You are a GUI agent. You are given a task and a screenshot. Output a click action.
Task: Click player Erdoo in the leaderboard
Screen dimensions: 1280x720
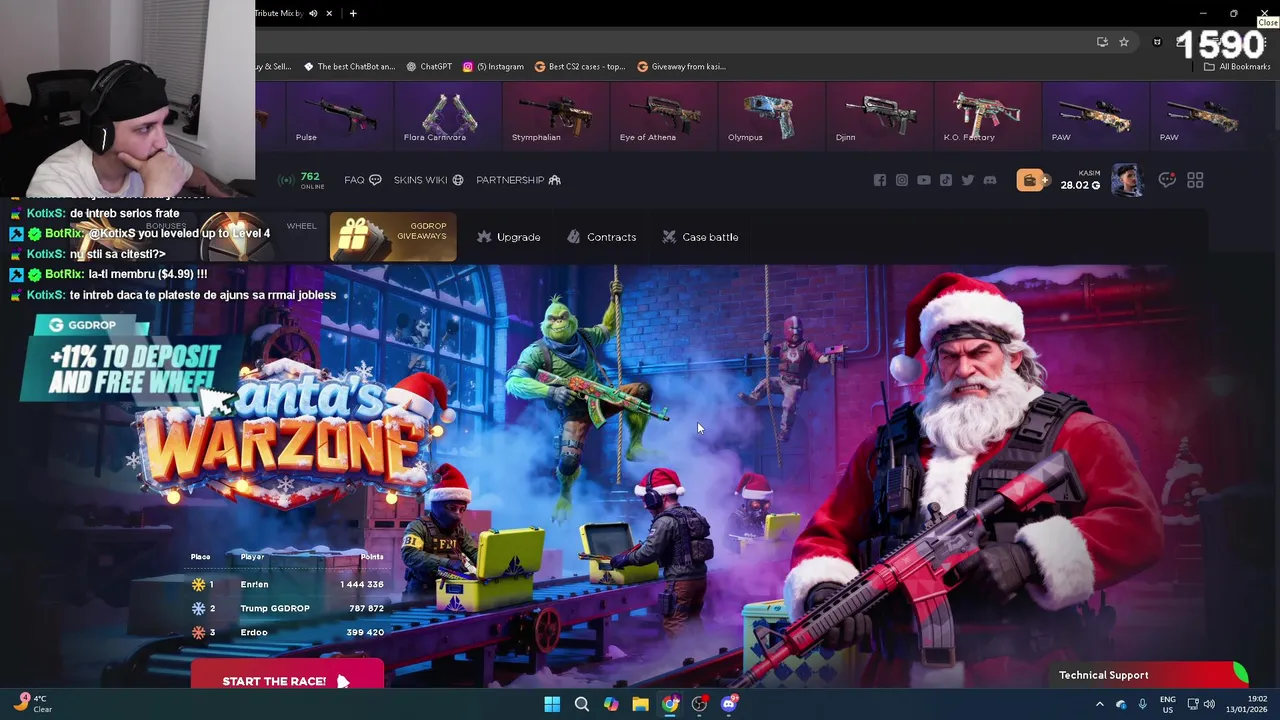click(x=254, y=632)
